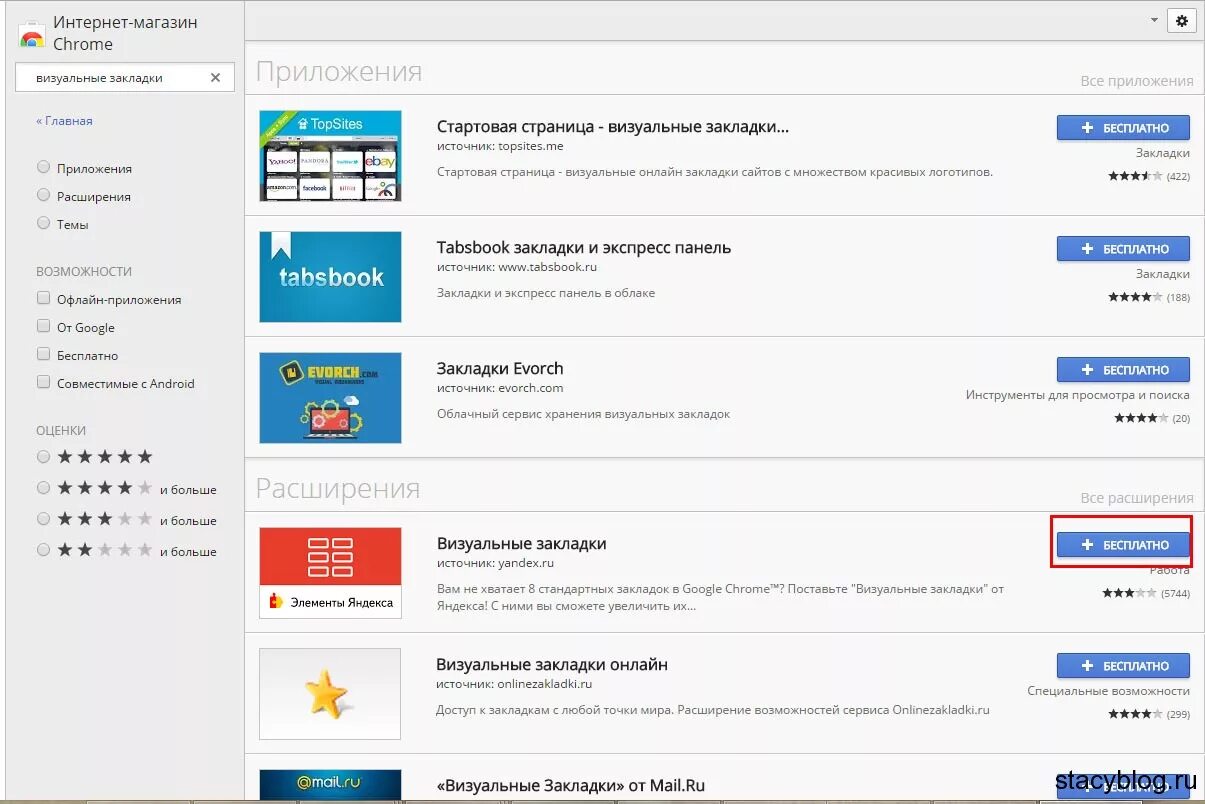The height and width of the screenshot is (804, 1205).
Task: Open 'Все расширения' link
Action: tap(1137, 498)
